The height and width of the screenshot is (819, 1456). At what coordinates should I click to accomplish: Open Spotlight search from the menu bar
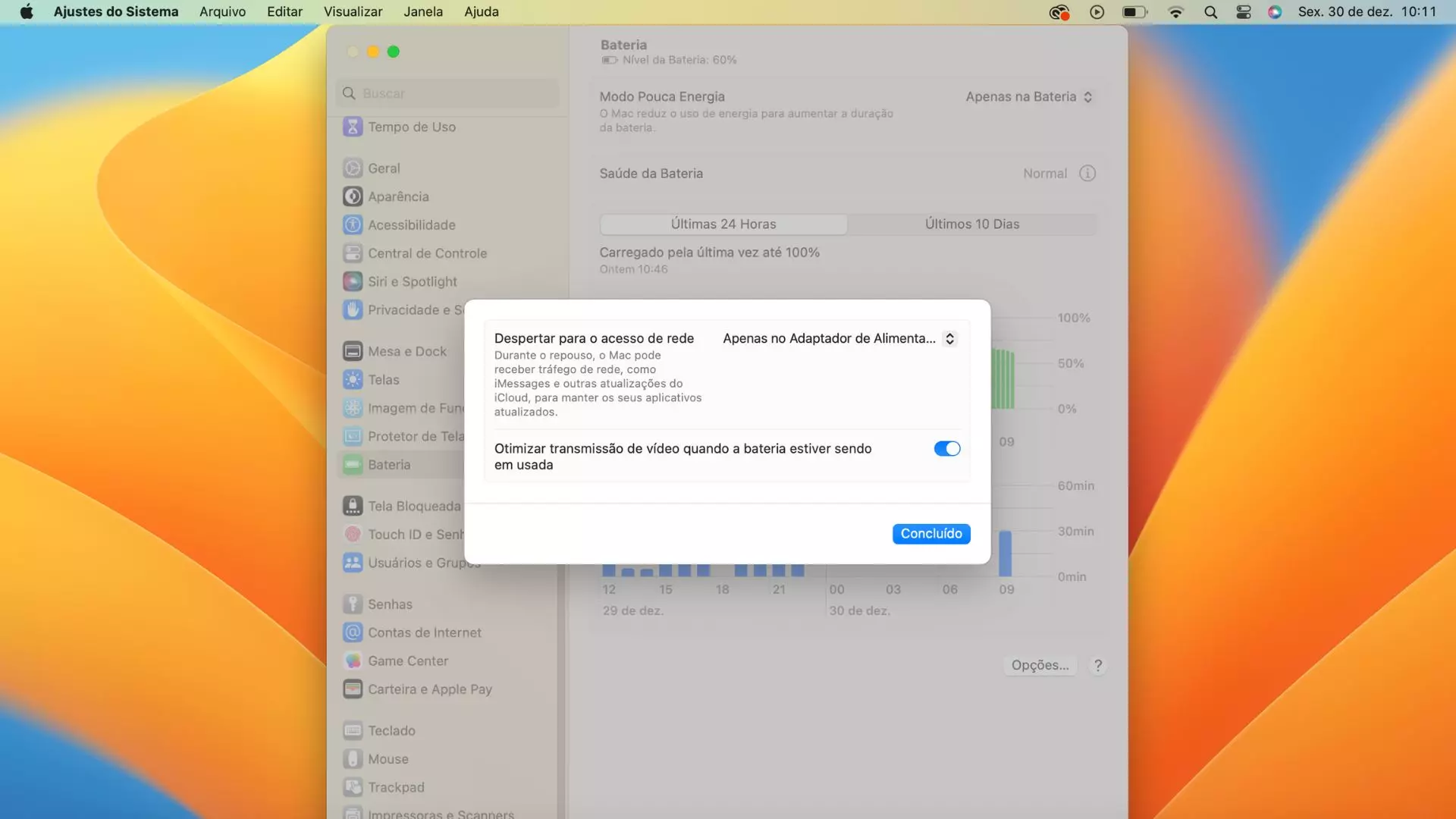click(x=1210, y=11)
